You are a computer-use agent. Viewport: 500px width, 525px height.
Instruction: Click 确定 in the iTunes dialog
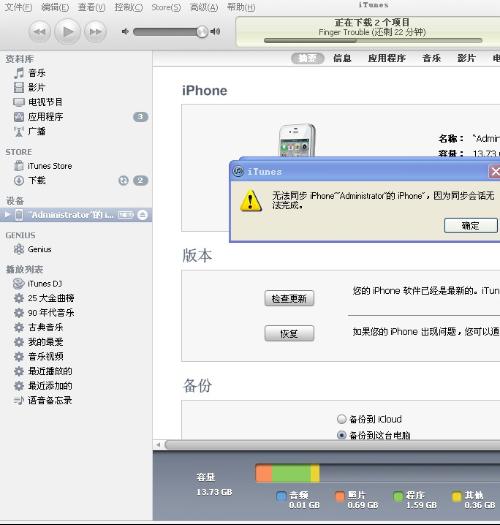click(x=471, y=225)
